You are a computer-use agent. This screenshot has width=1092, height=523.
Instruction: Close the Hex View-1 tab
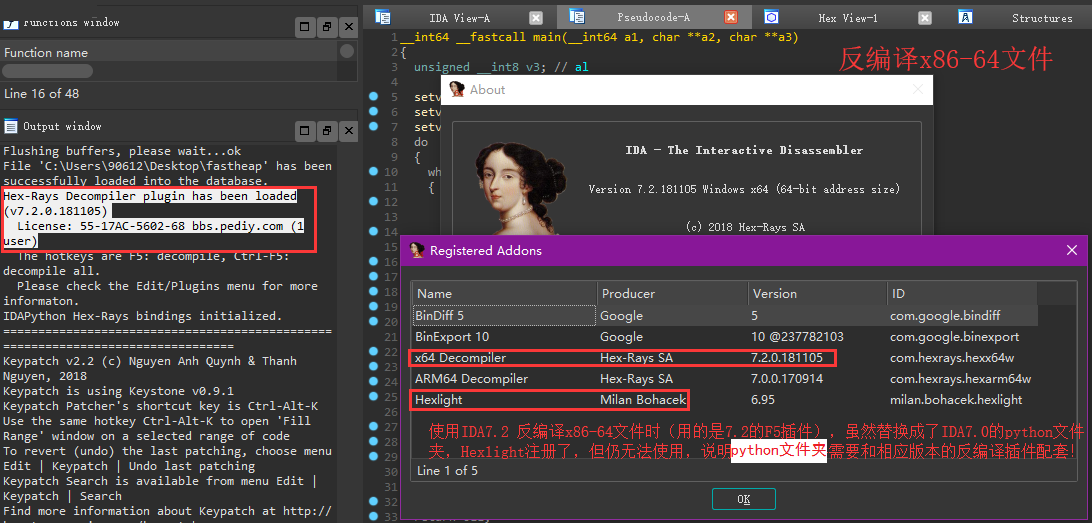coord(924,18)
